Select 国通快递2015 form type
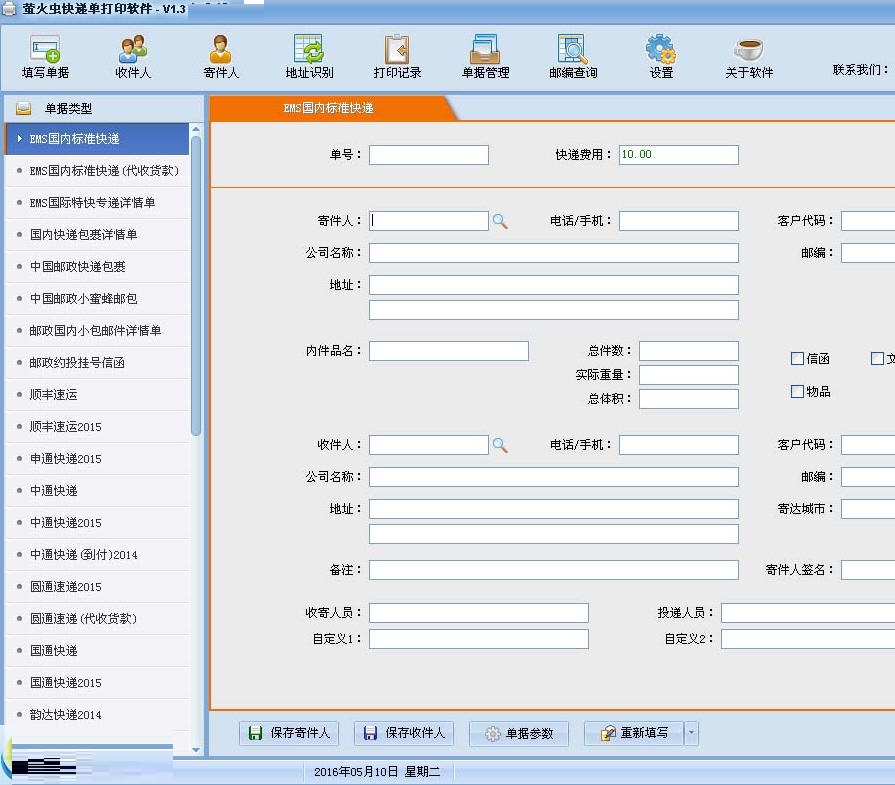The image size is (895, 785). coord(97,682)
